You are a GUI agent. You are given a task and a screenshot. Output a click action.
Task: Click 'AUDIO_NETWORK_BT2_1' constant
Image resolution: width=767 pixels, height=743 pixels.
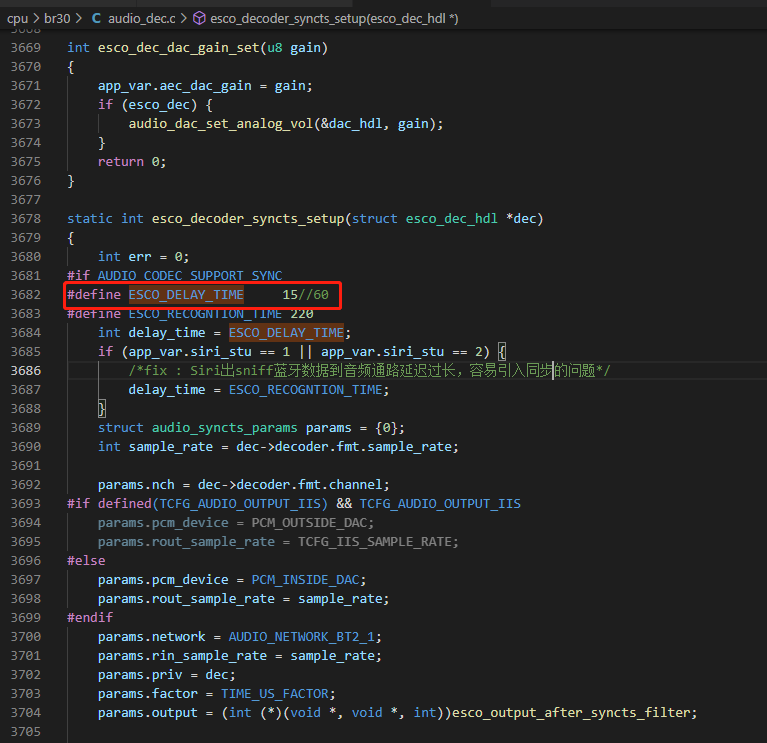(x=301, y=637)
